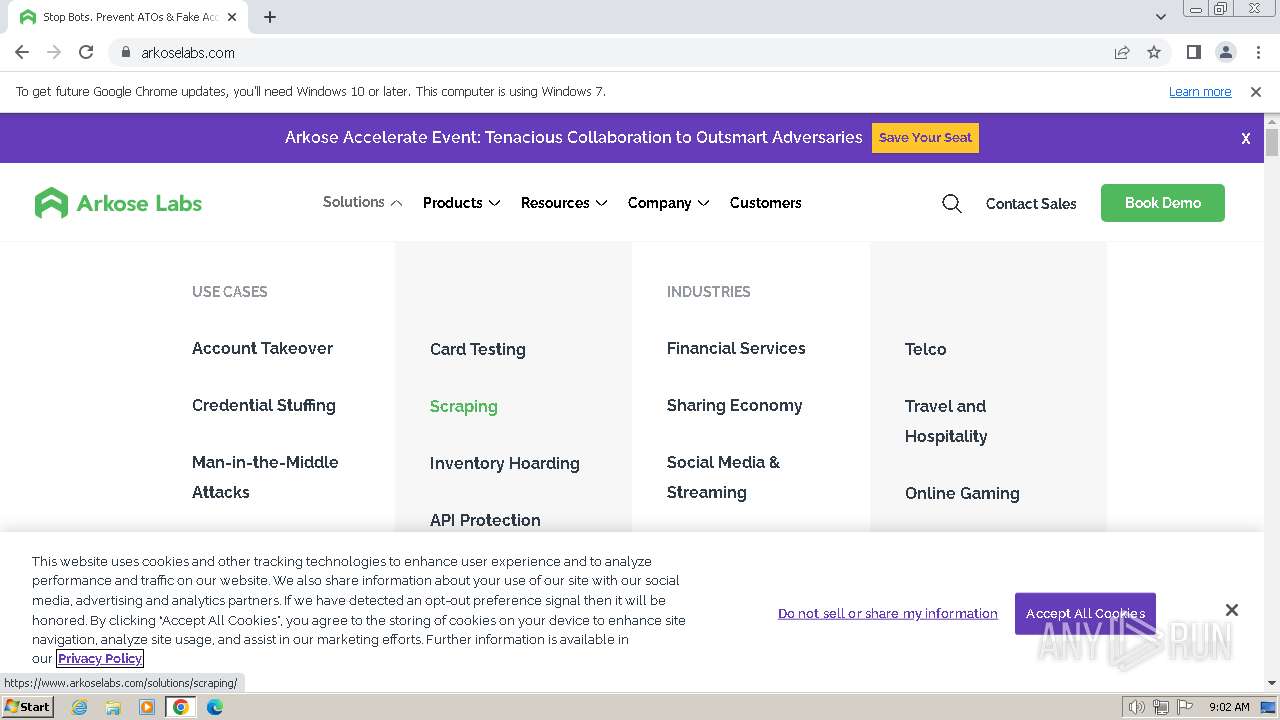Open Internet Explorer from the taskbar
This screenshot has width=1280, height=720.
coord(80,707)
